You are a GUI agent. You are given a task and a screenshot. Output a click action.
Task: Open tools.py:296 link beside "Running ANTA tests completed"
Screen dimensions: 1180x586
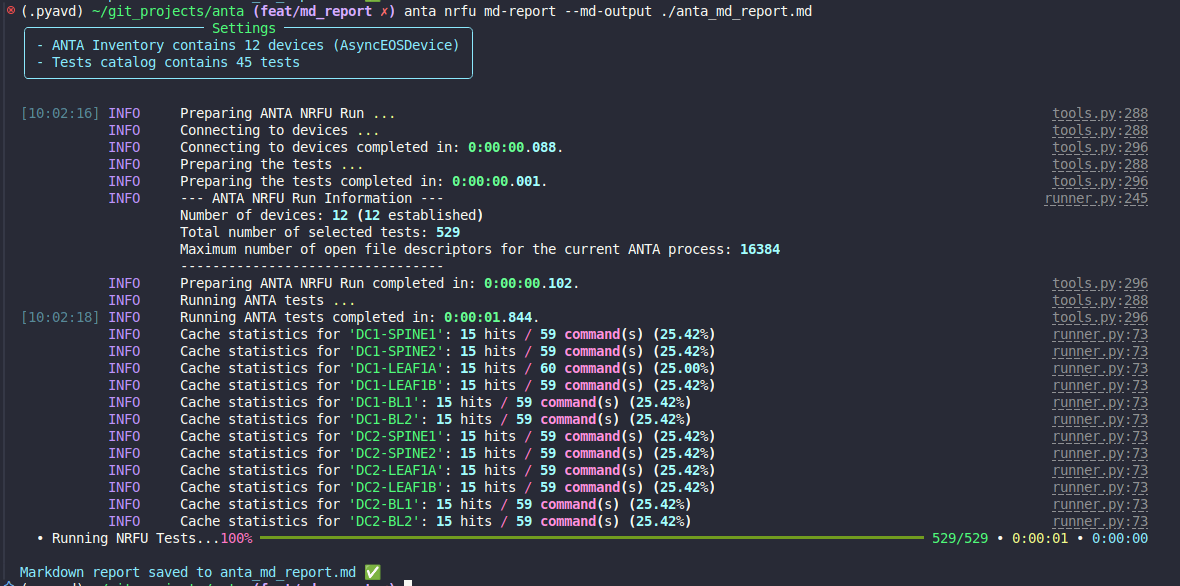[x=1100, y=317]
